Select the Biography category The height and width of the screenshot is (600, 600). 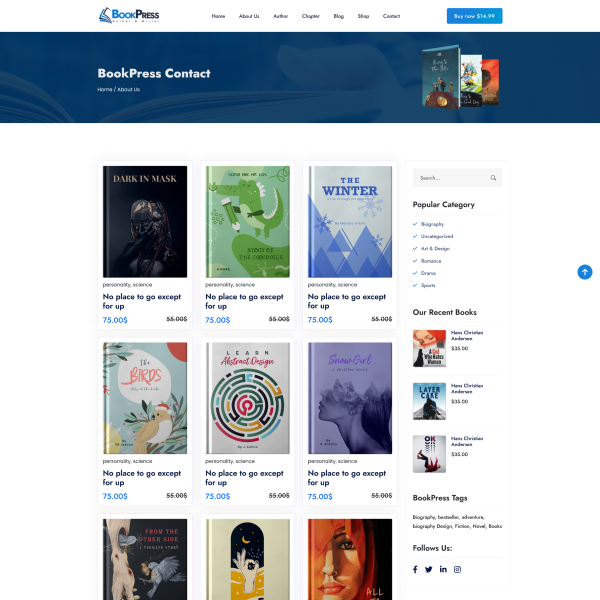pos(432,224)
